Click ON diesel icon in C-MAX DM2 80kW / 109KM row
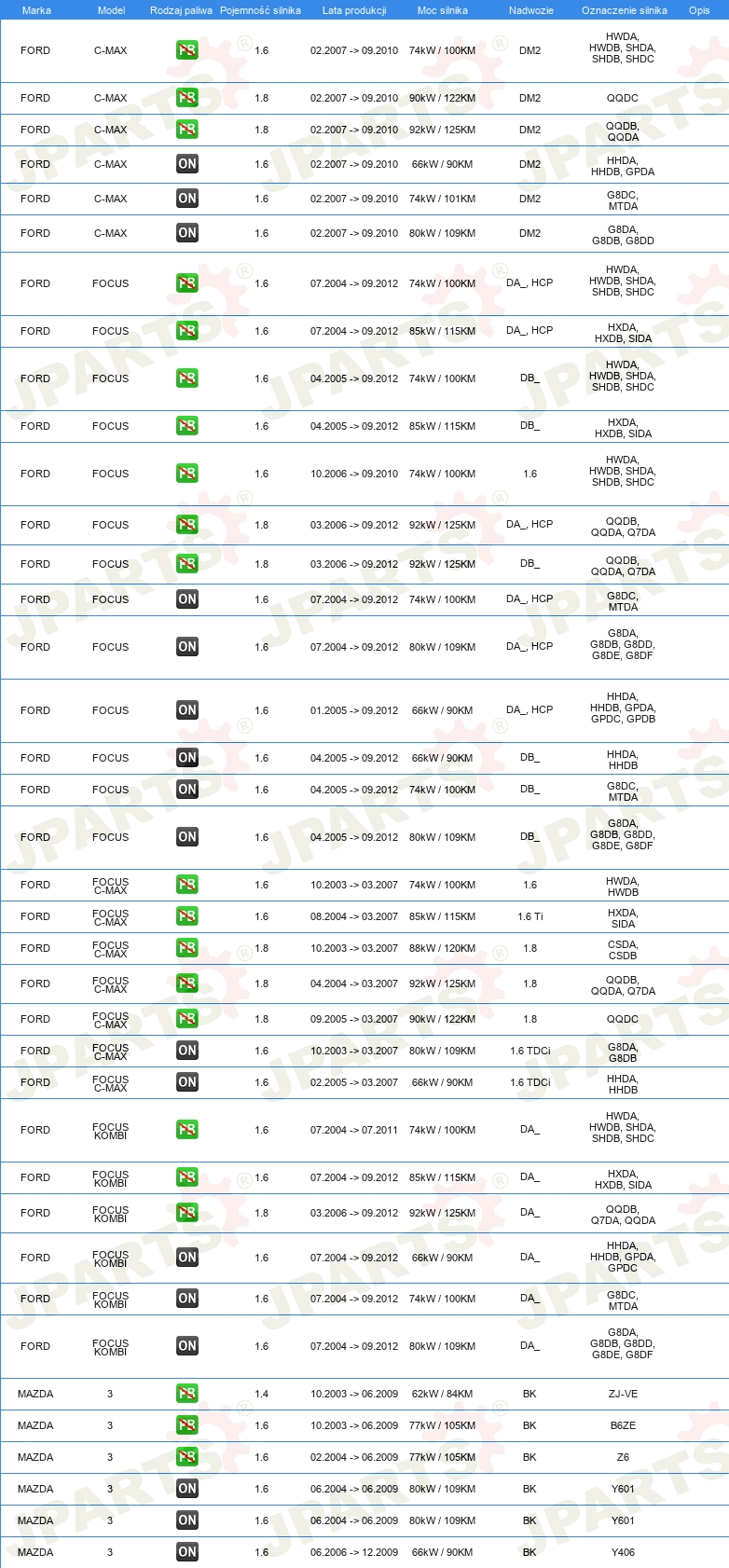Image resolution: width=729 pixels, height=1568 pixels. (187, 233)
